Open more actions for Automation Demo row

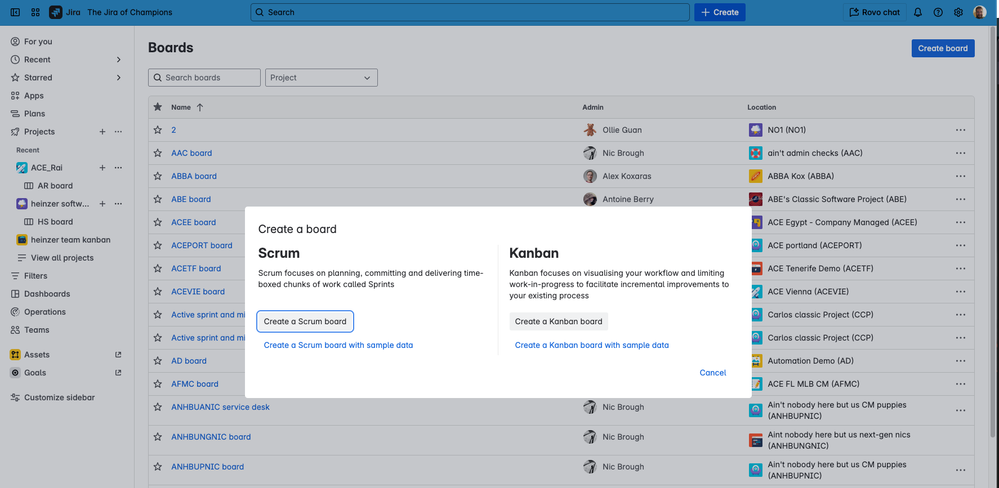coord(960,361)
